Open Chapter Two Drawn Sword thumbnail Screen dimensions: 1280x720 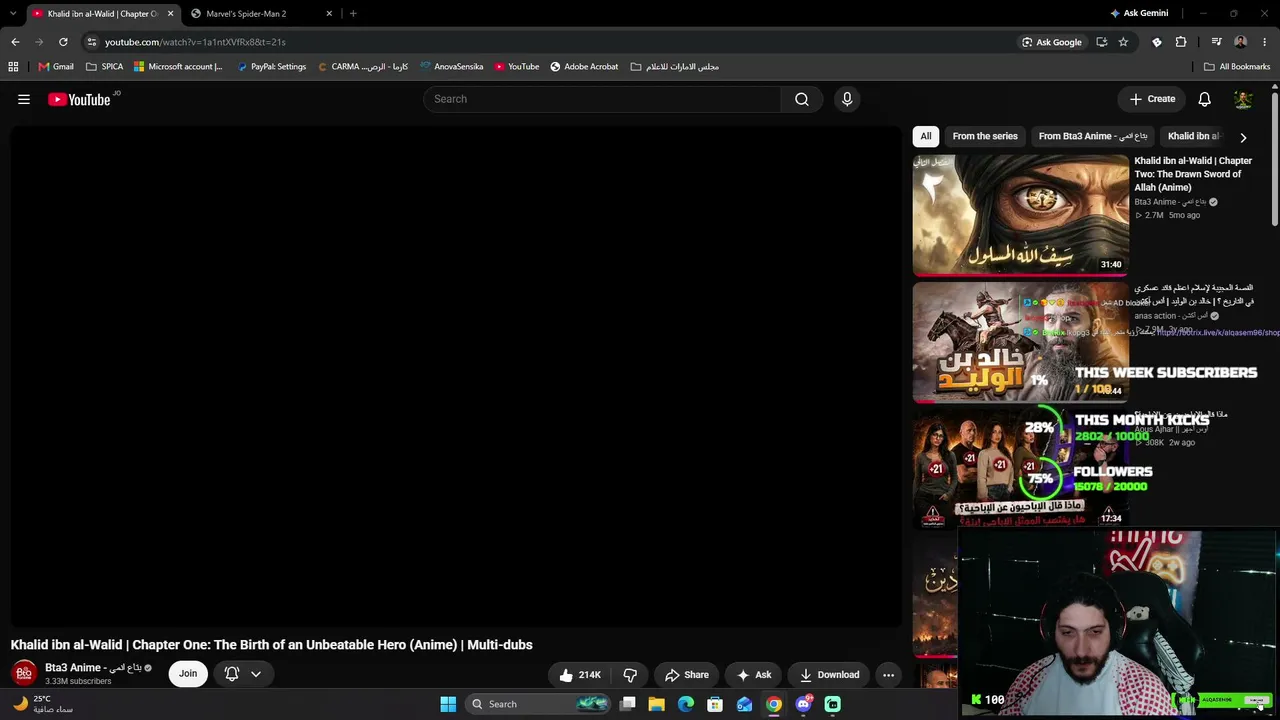click(1020, 215)
